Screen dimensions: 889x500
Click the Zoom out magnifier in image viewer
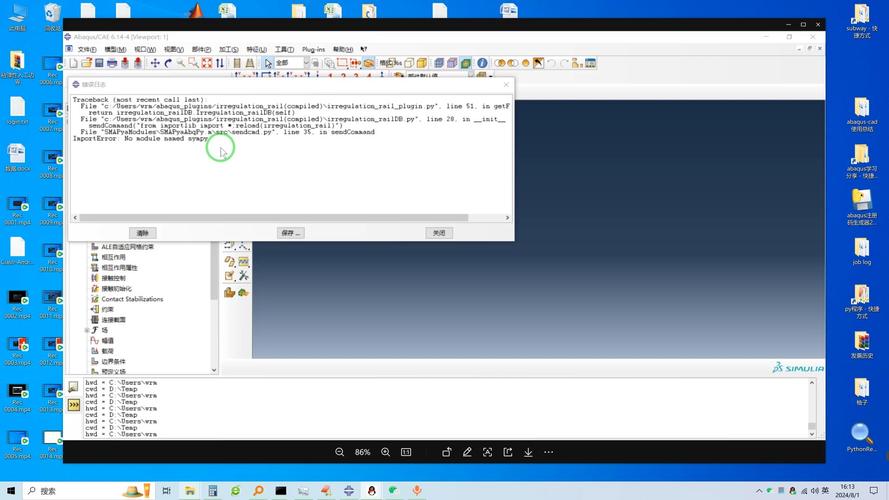click(340, 452)
